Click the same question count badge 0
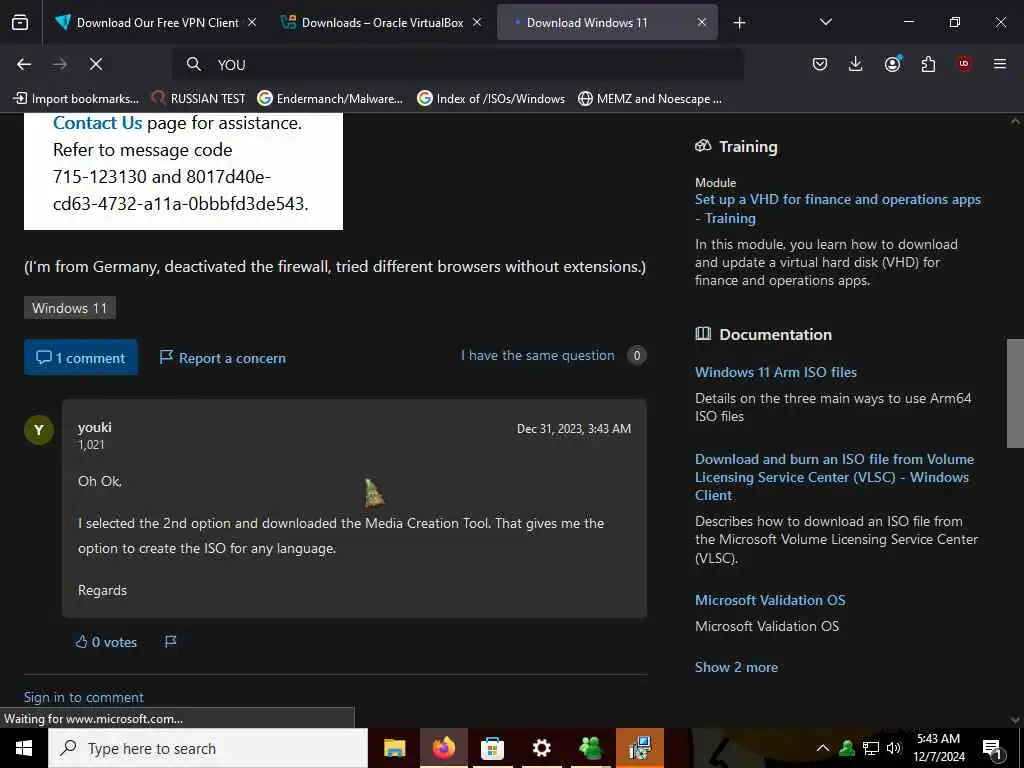The image size is (1024, 768). [637, 355]
